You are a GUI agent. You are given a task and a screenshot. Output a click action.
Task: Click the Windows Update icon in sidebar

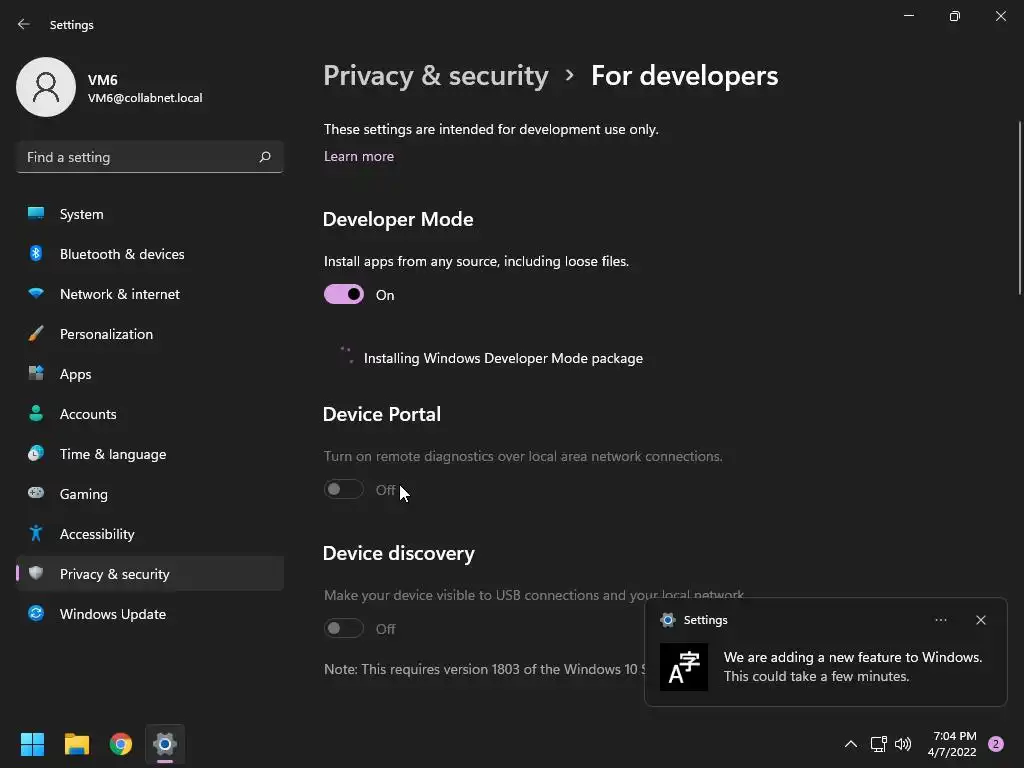click(x=36, y=614)
